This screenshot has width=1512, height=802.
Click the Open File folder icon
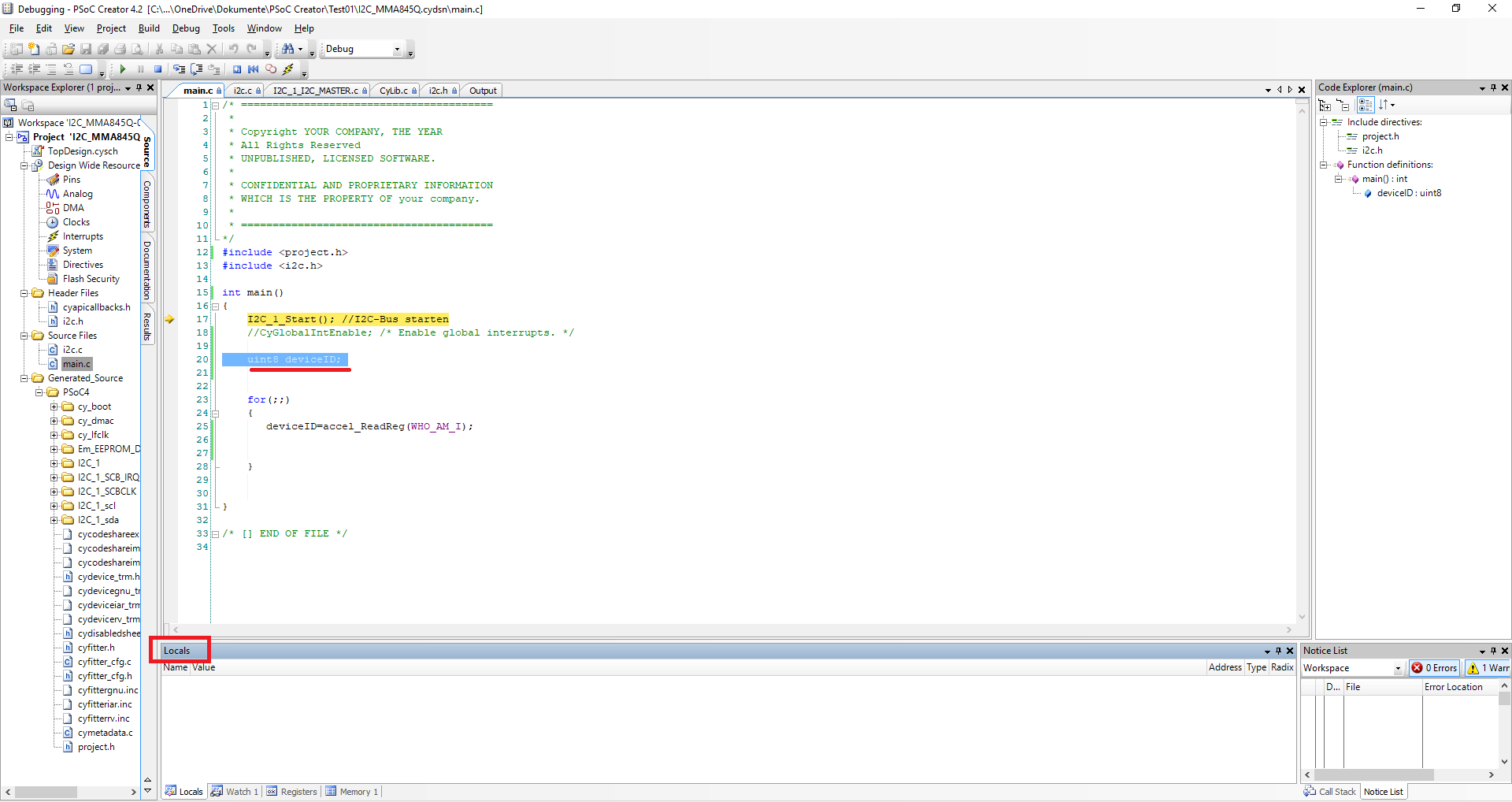click(x=69, y=49)
